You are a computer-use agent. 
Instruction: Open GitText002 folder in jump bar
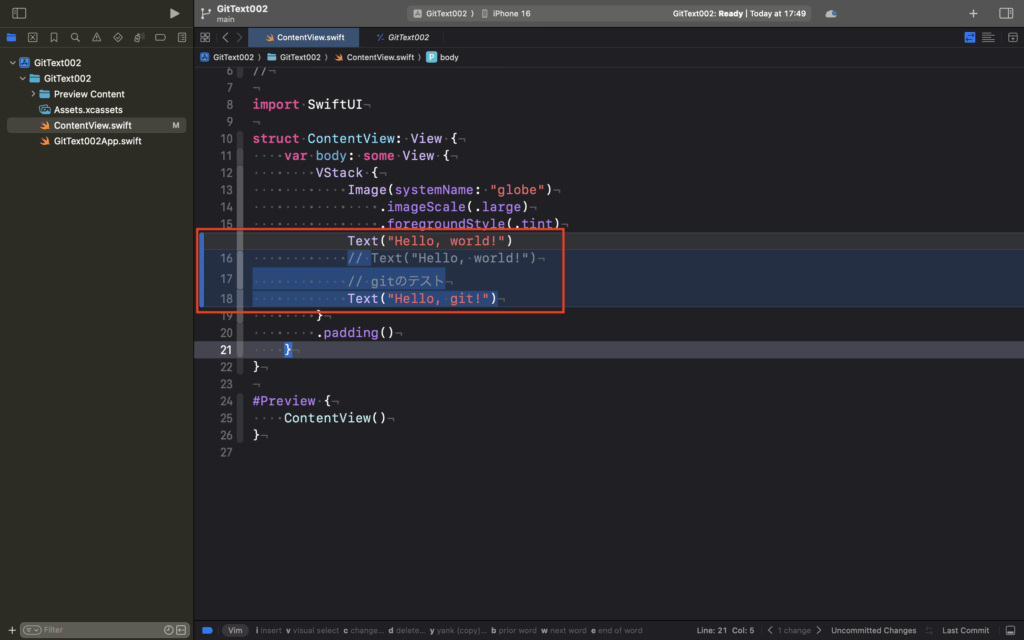pyautogui.click(x=294, y=57)
